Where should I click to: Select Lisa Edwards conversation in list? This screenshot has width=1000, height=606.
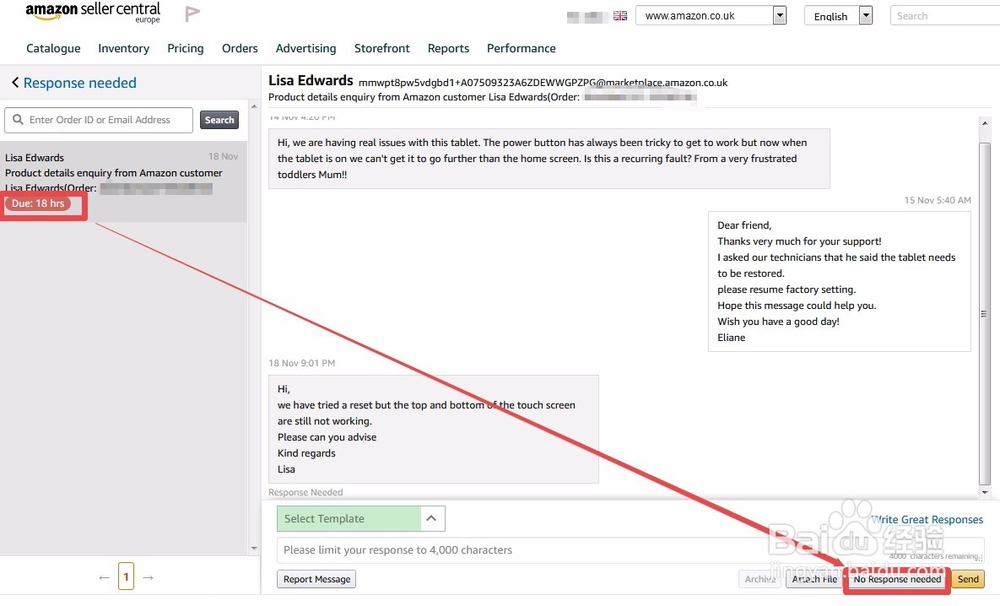(123, 182)
